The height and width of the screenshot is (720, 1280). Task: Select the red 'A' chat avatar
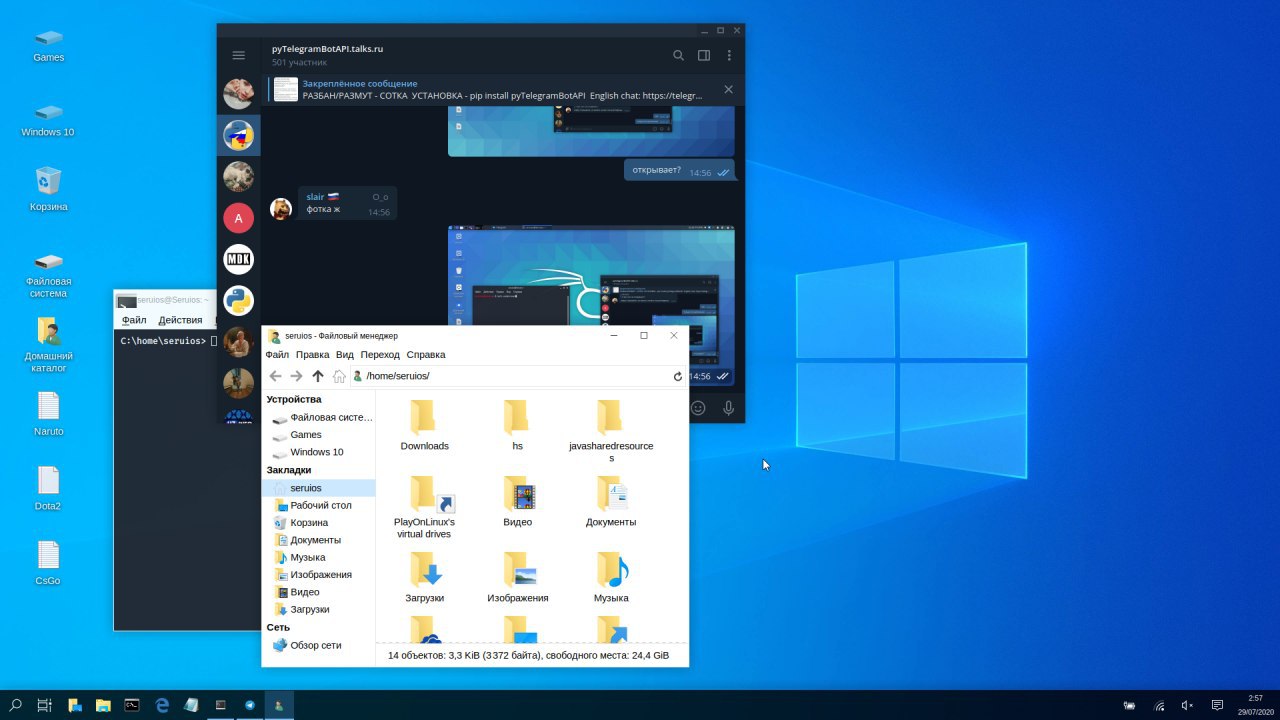[238, 218]
